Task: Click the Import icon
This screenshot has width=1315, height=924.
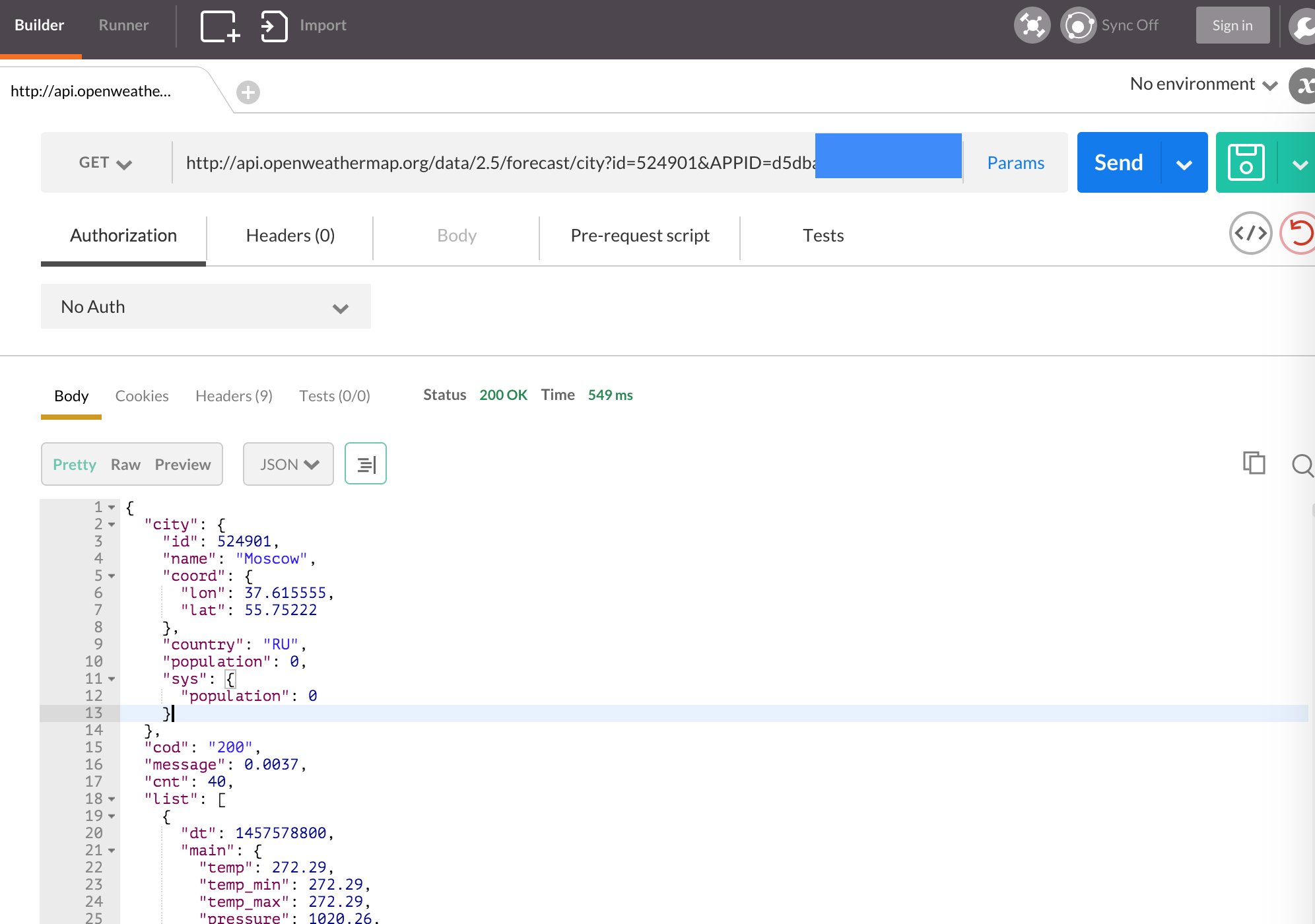Action: [274, 26]
